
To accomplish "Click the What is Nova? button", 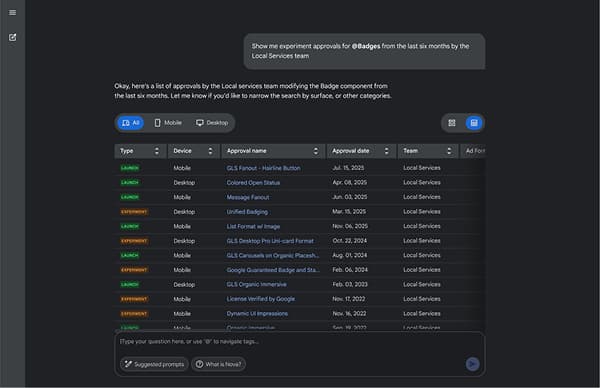I will tap(218, 364).
